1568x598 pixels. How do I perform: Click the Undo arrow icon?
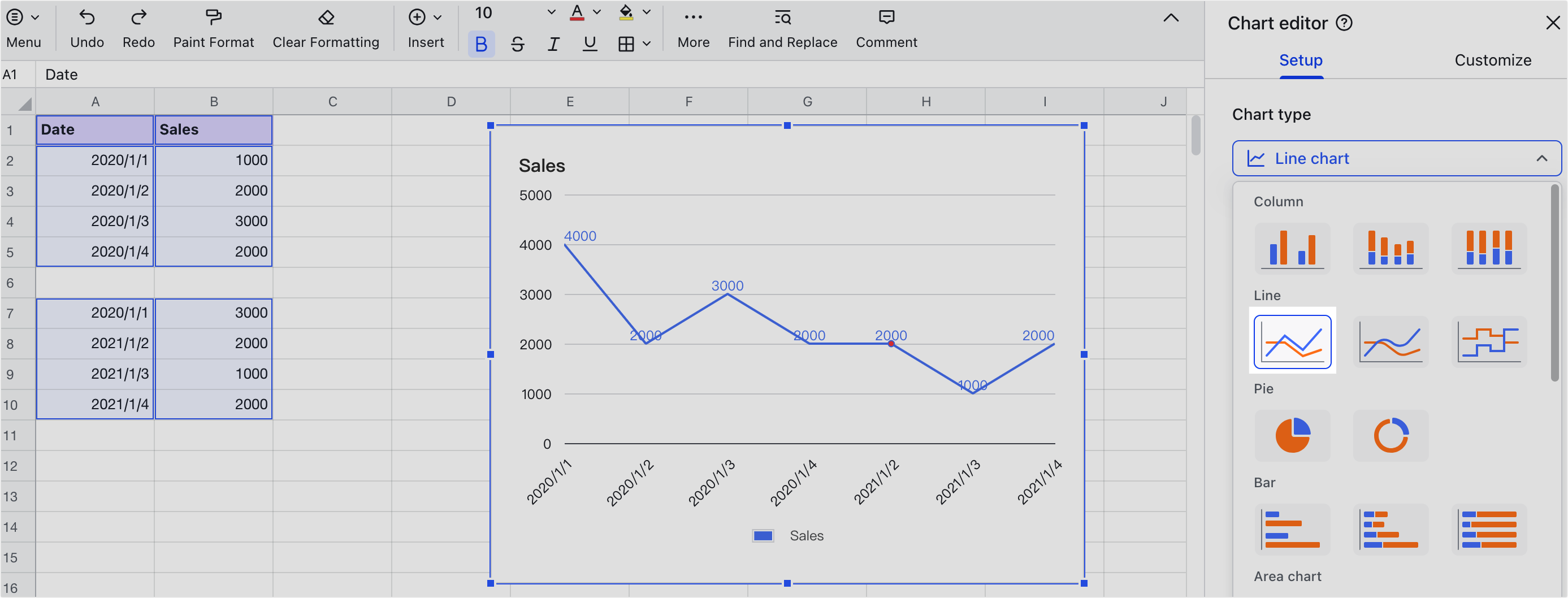[x=87, y=18]
